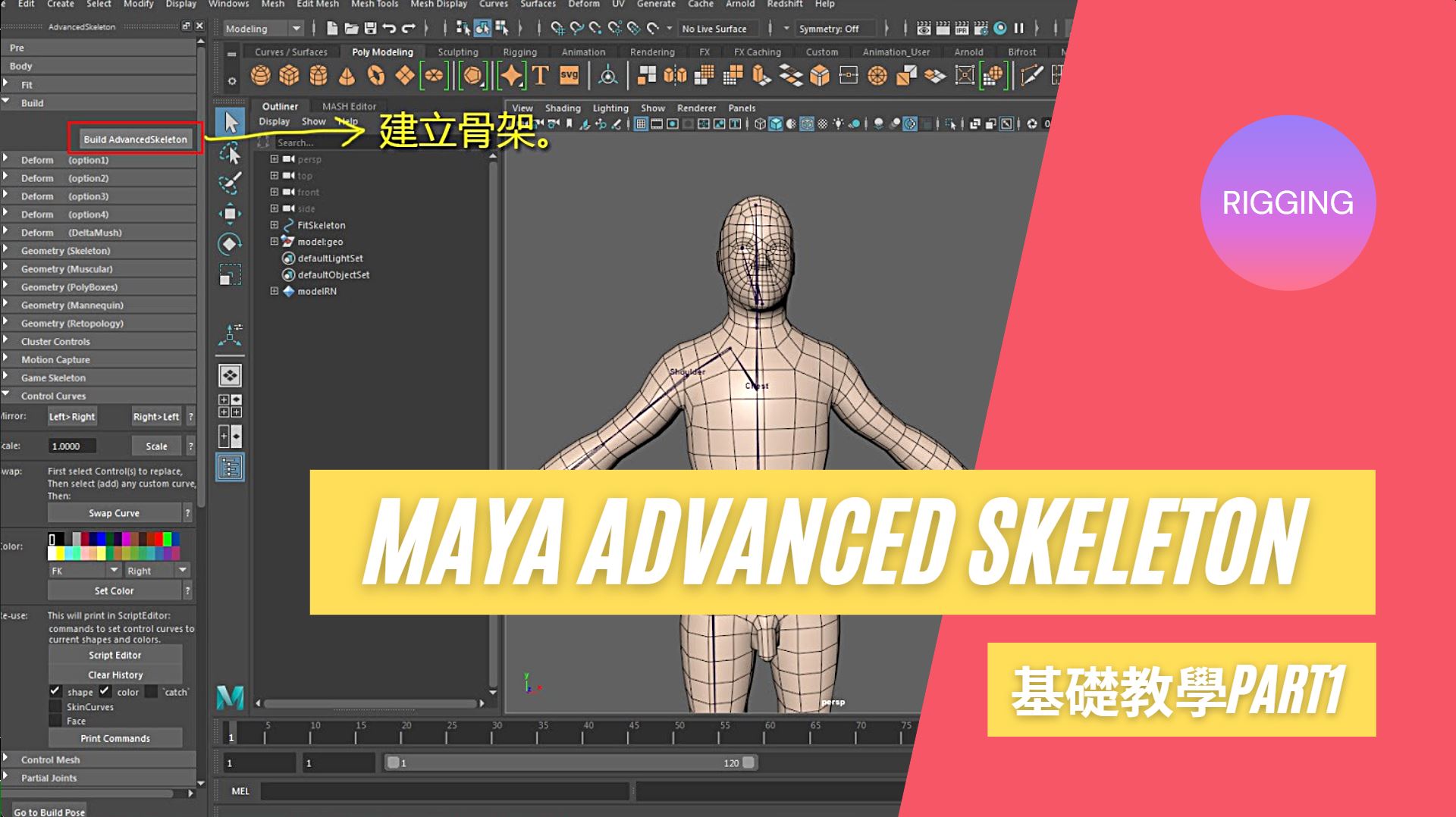
Task: Check the SkinCurves checkbox
Action: tap(56, 706)
